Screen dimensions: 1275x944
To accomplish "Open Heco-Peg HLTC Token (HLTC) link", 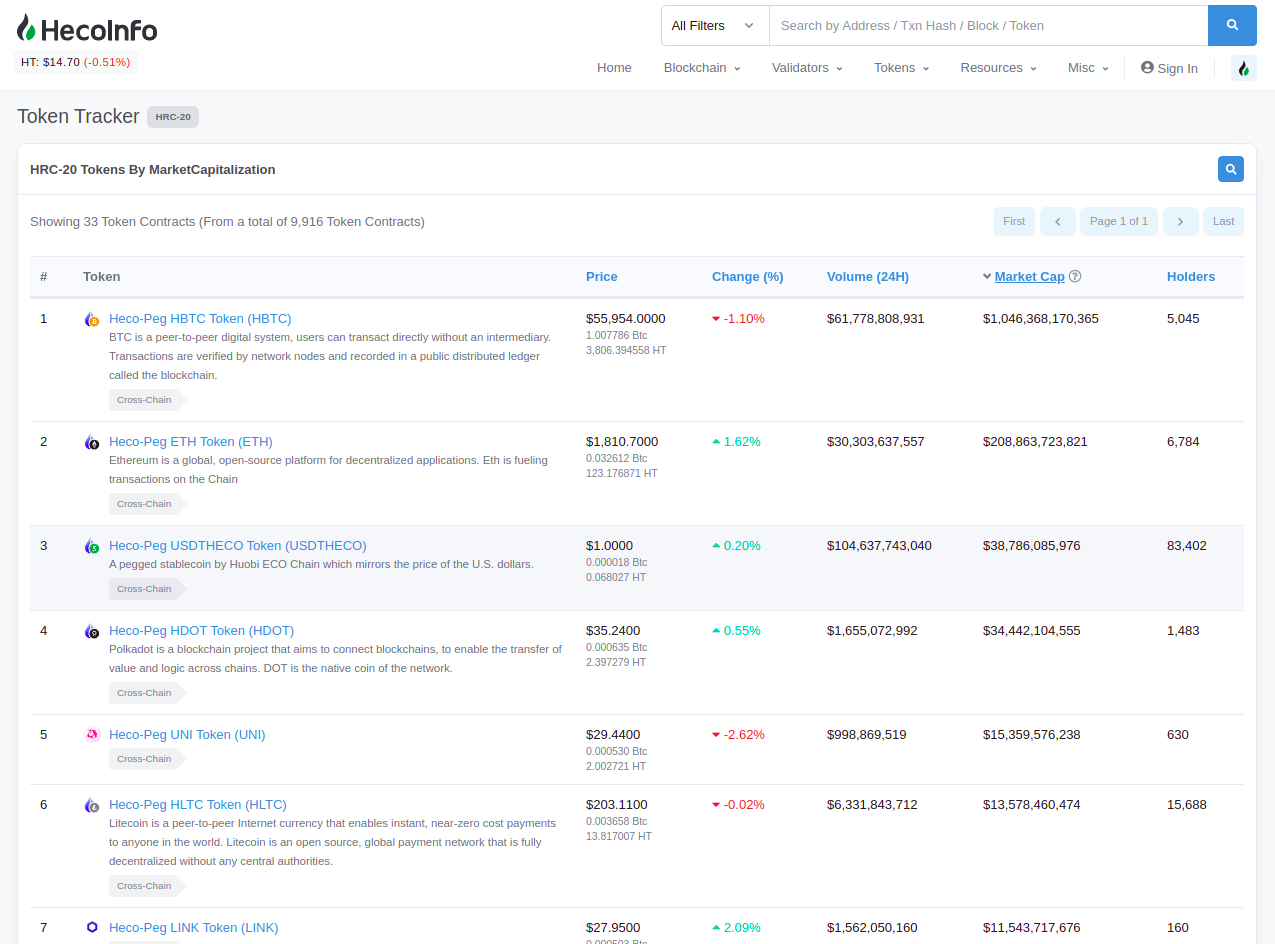I will pos(198,805).
